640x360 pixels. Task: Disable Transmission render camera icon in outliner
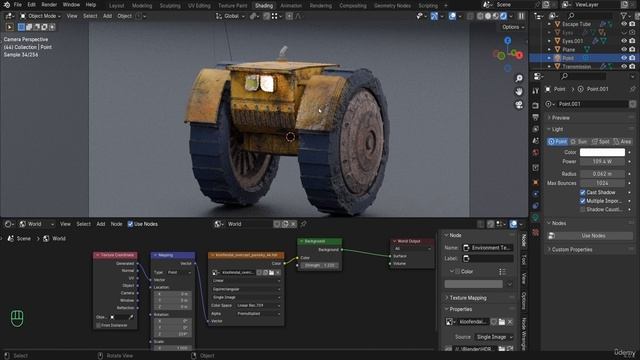(632, 66)
